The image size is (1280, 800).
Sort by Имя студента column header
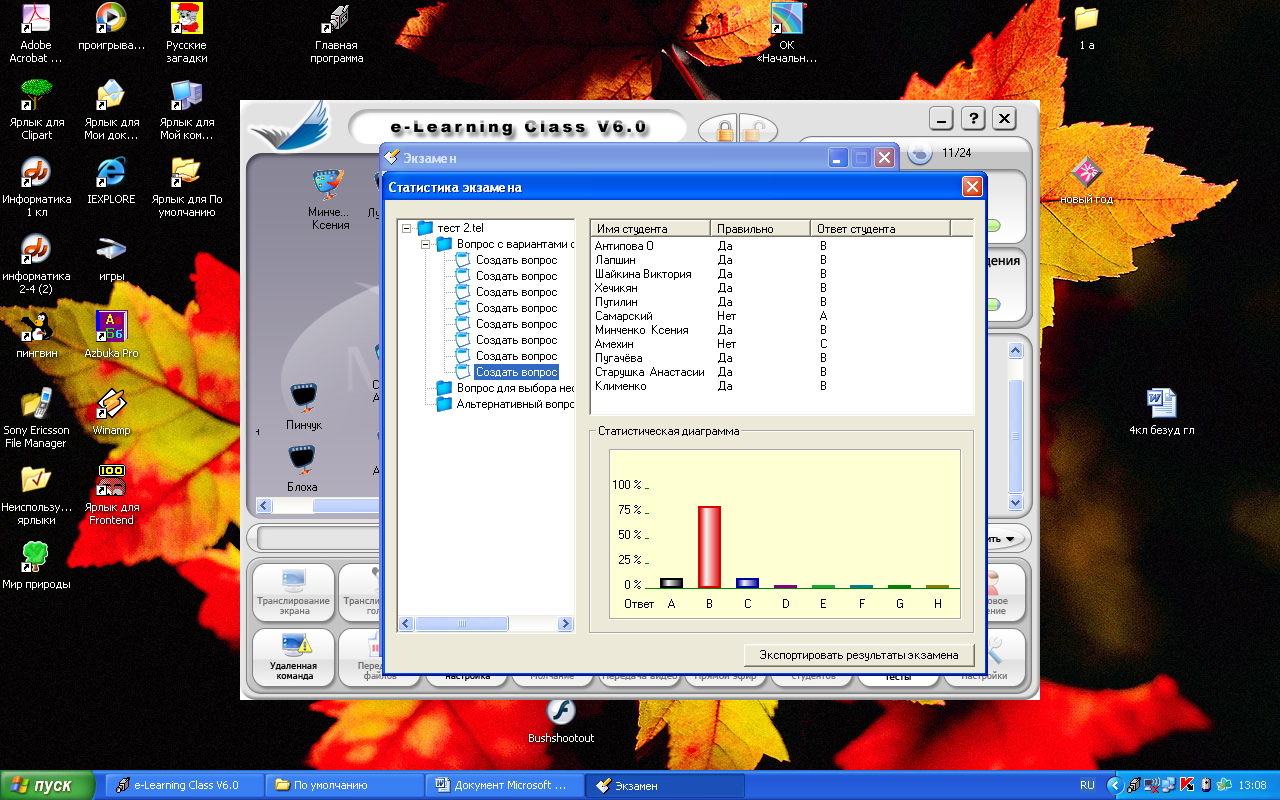point(650,228)
